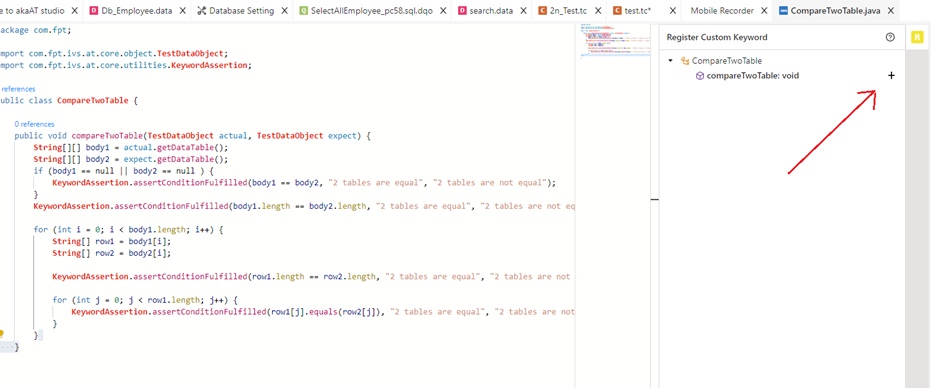The height and width of the screenshot is (388, 931).
Task: Click the test.tc* test case icon
Action: tap(618, 11)
